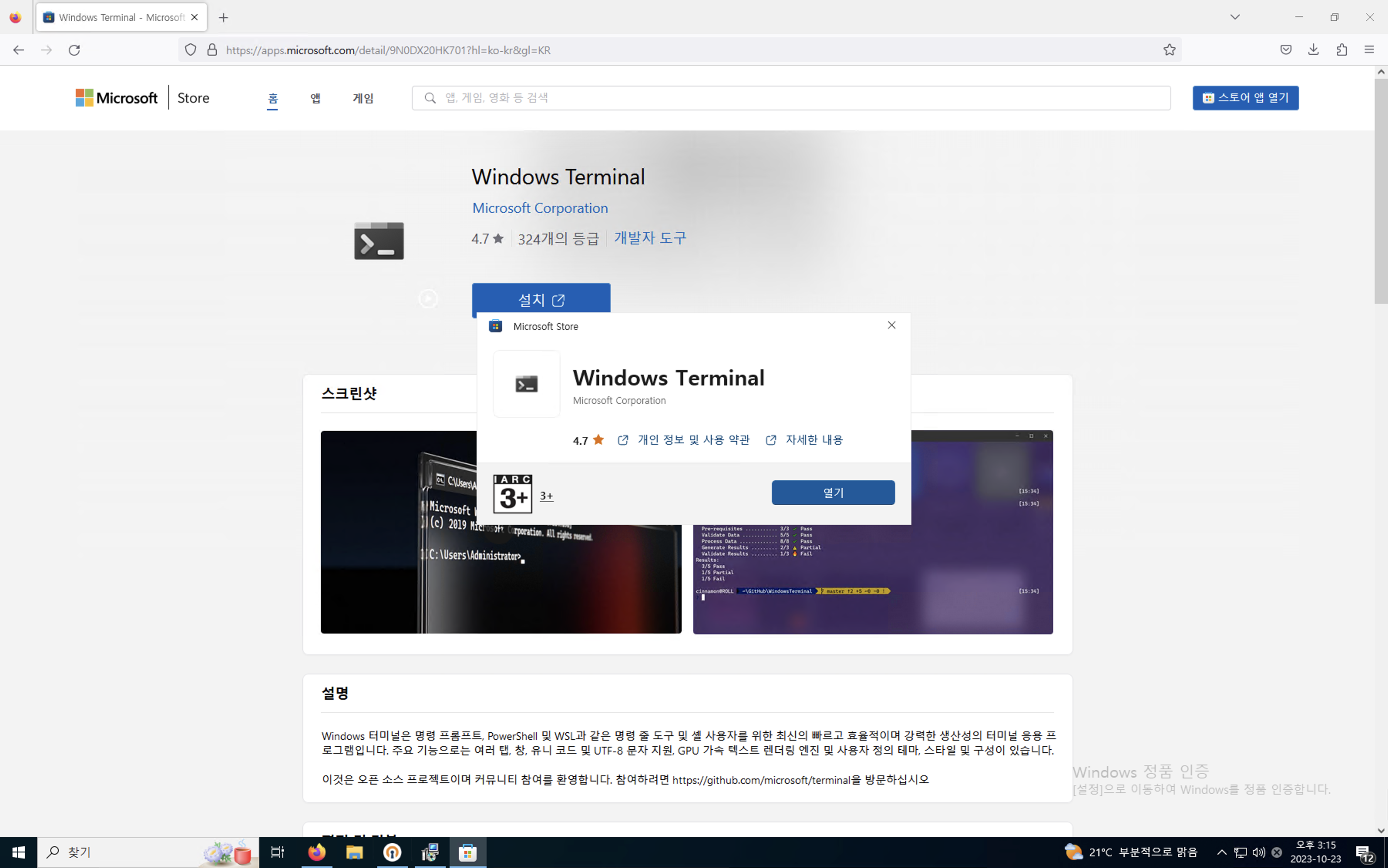The height and width of the screenshot is (868, 1388).
Task: Play the video preview beside install
Action: 428,298
